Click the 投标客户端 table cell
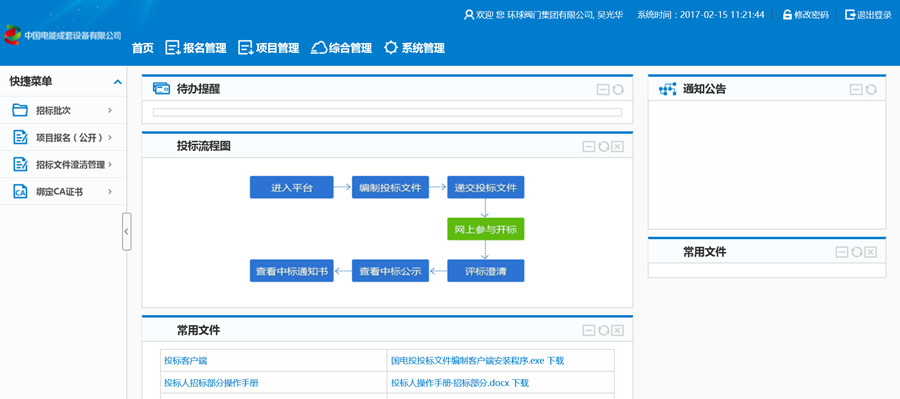Viewport: 900px width, 399px height. coord(274,361)
